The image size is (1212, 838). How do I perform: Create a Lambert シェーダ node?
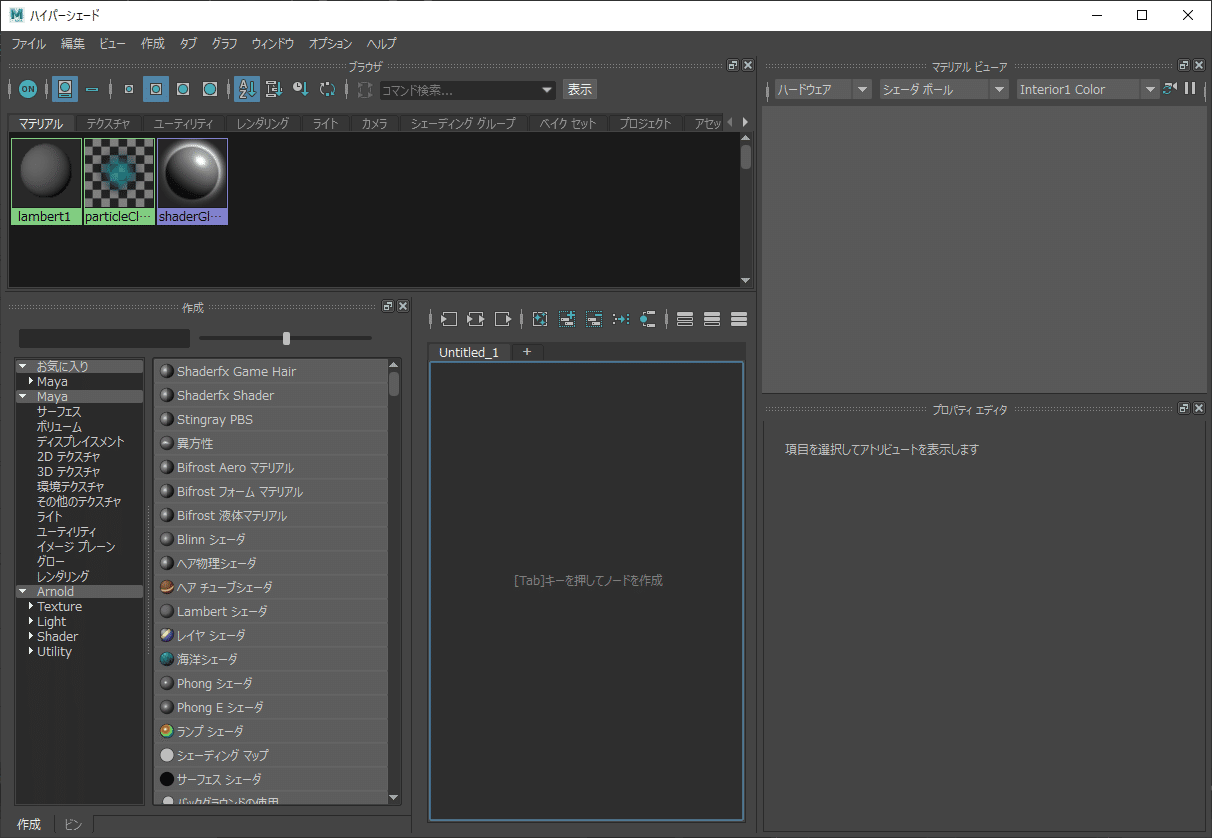[x=271, y=612]
